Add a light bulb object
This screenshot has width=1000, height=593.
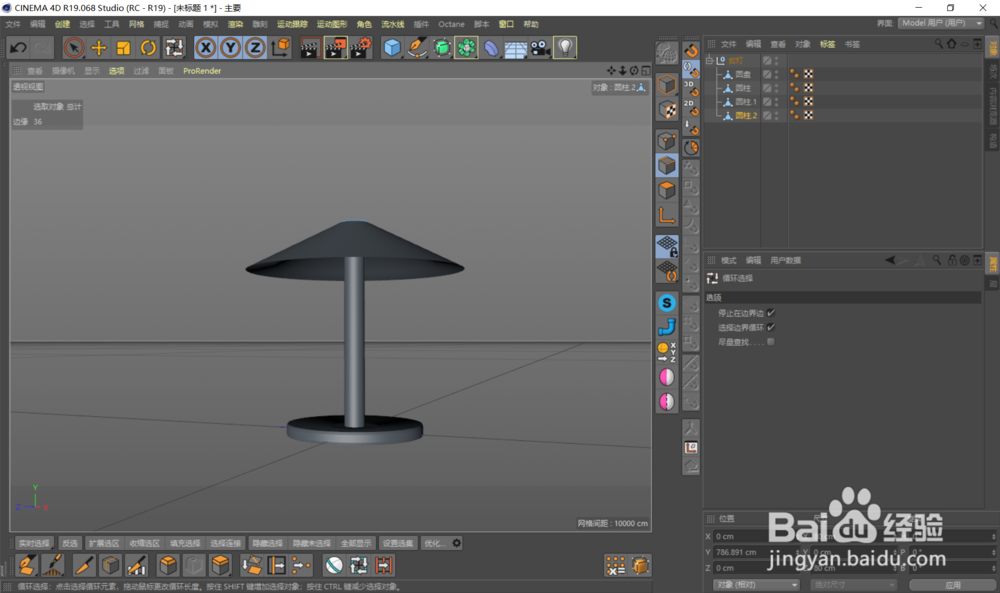[565, 48]
